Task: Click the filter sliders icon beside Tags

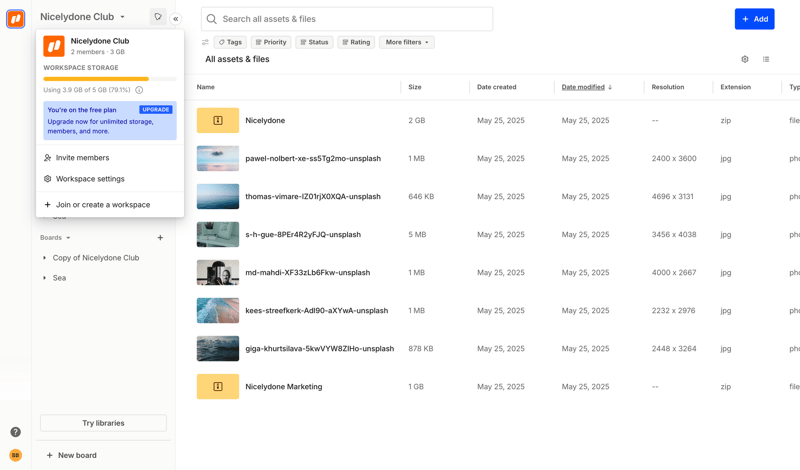Action: [x=205, y=42]
